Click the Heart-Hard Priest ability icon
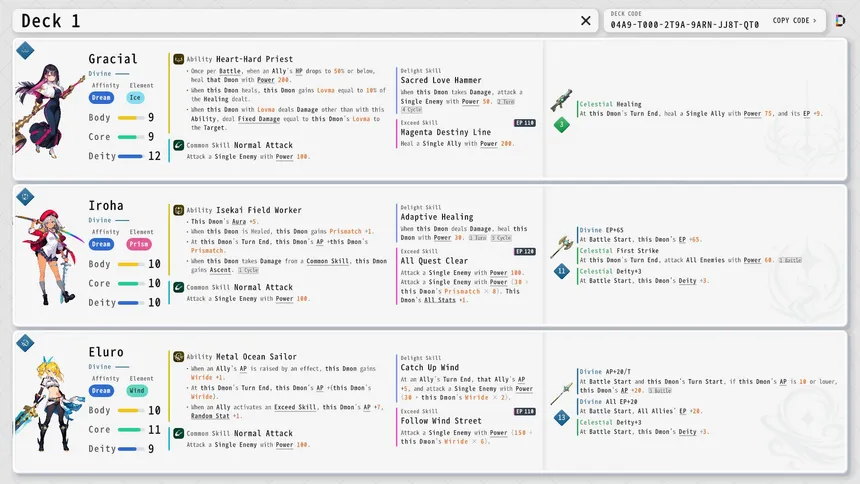The image size is (860, 484). click(178, 59)
